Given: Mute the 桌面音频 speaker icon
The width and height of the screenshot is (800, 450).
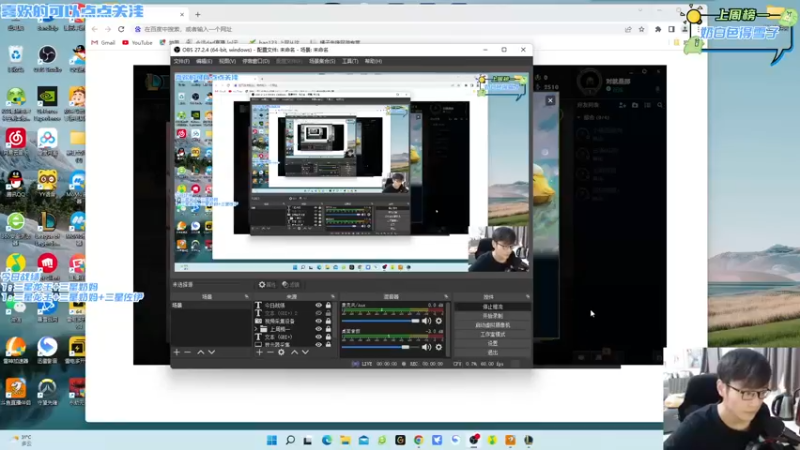Looking at the screenshot, I should (x=426, y=347).
